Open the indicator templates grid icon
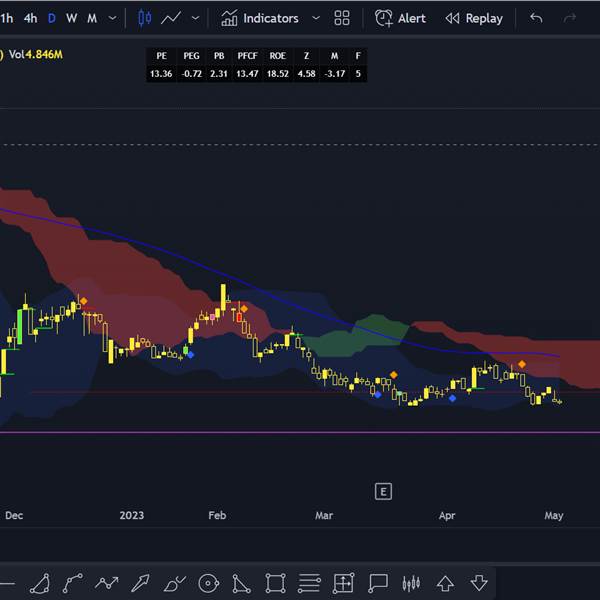600x600 pixels. click(x=342, y=18)
